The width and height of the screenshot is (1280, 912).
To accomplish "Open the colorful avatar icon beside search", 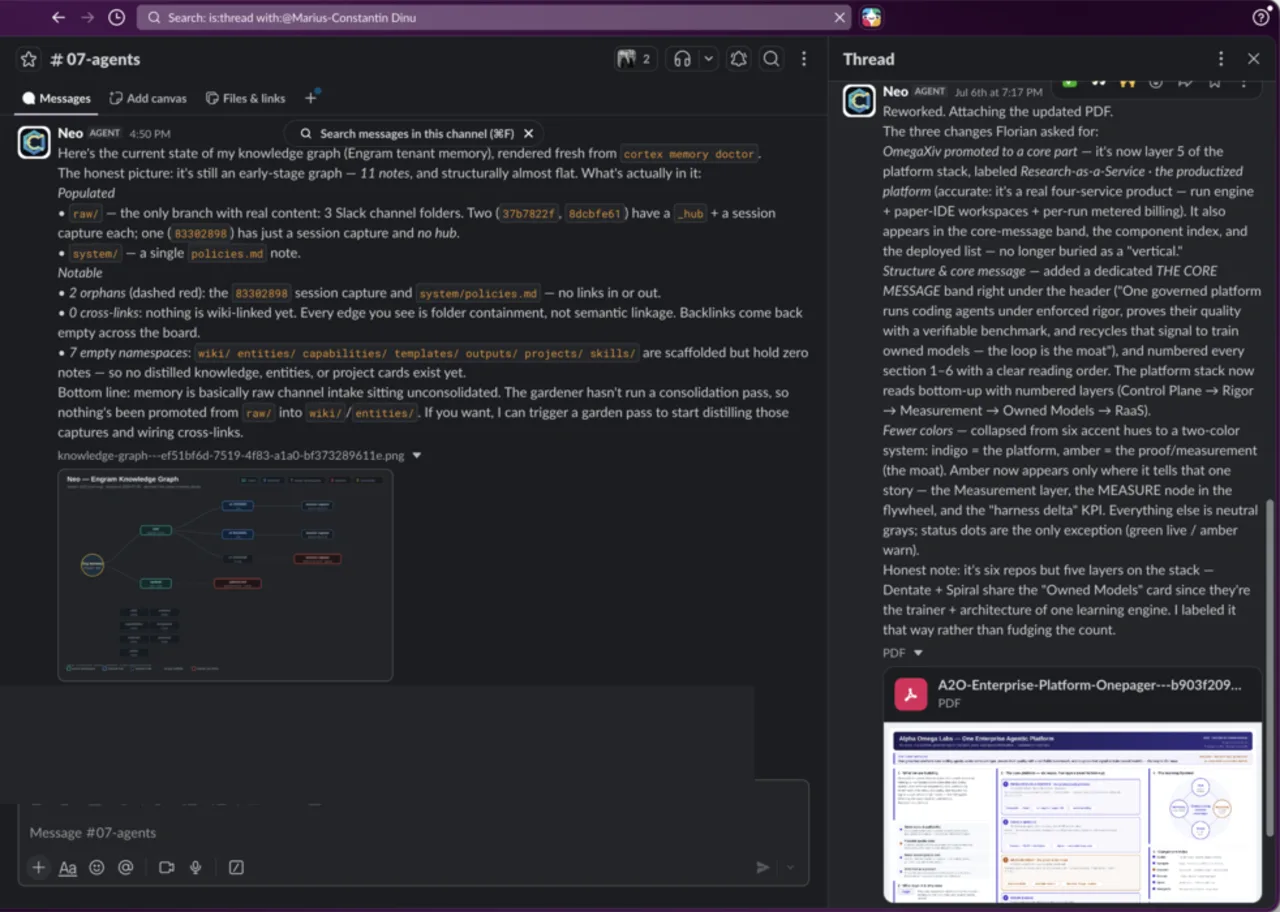I will pos(872,17).
